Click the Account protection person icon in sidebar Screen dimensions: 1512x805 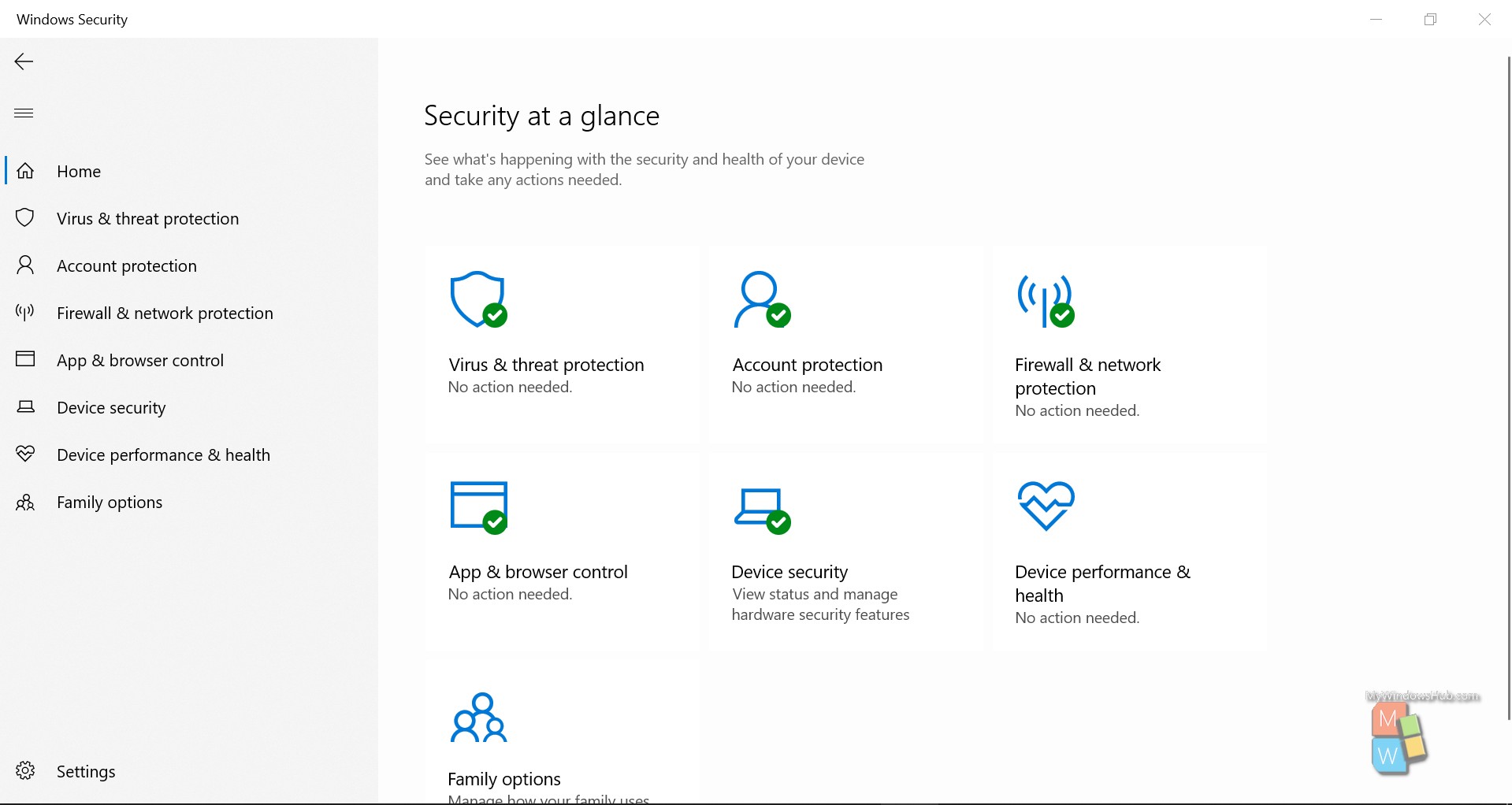pyautogui.click(x=25, y=265)
